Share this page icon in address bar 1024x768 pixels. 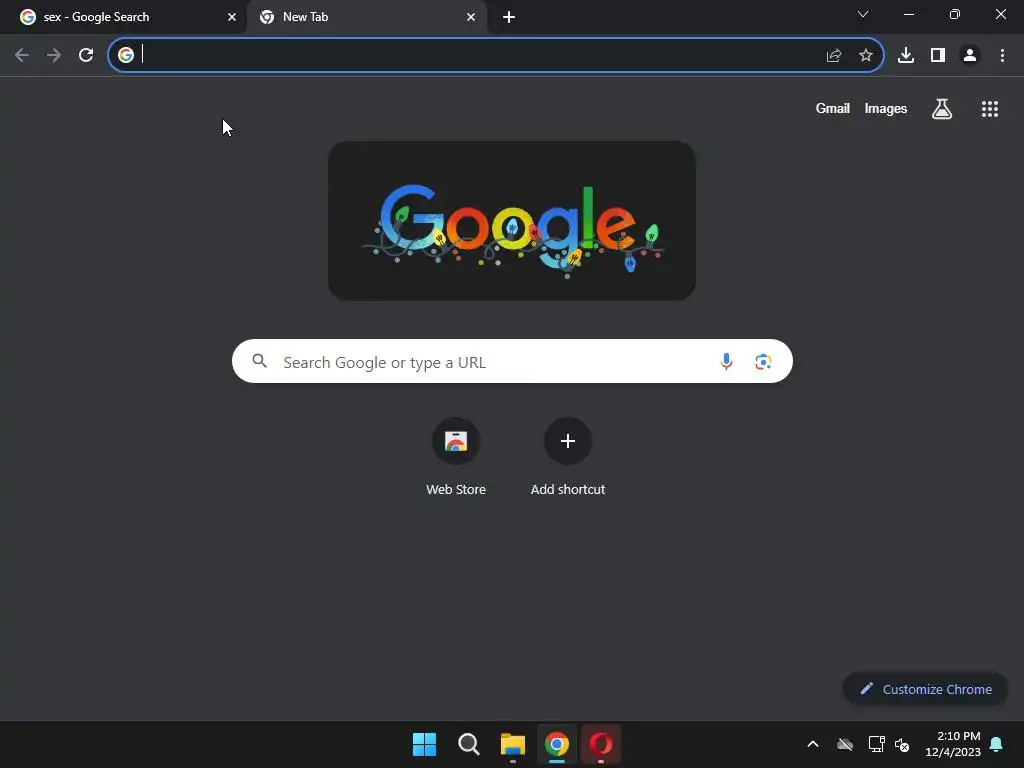pos(833,56)
